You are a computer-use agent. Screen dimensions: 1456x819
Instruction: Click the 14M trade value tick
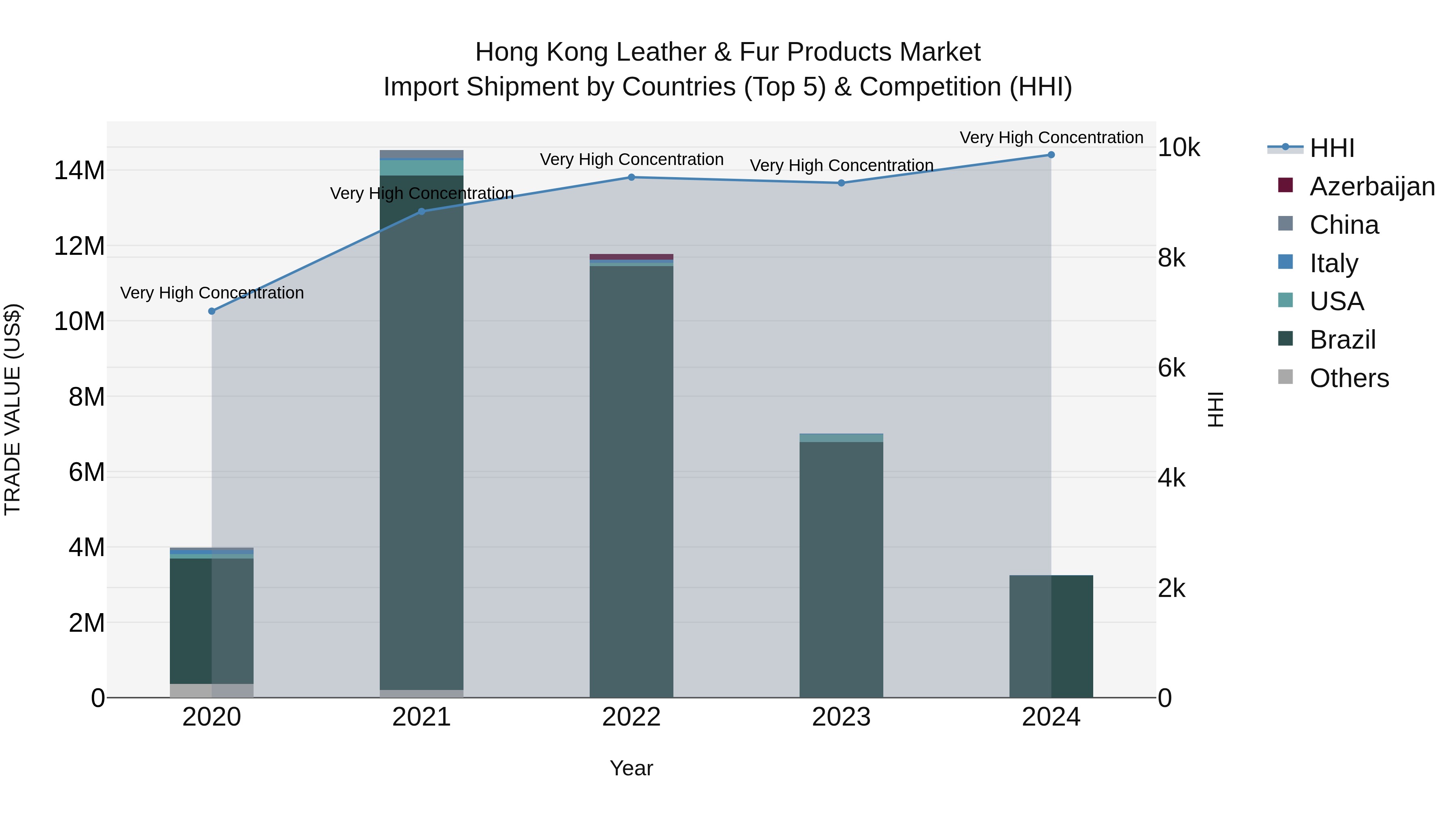[x=79, y=171]
